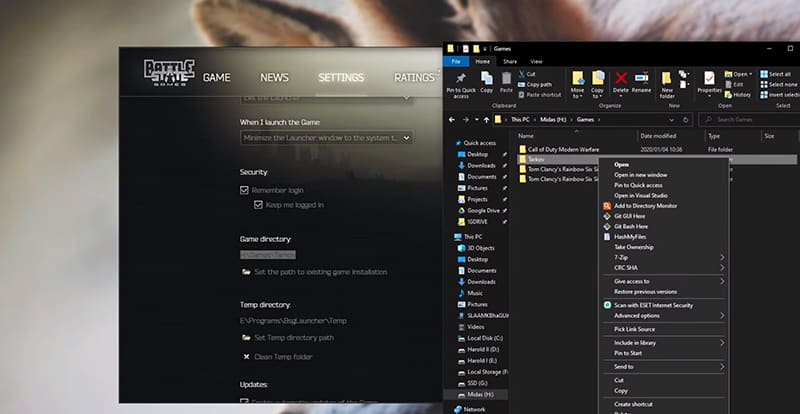Screen dimensions: 800x414
Task: Click the Rename icon in the ribbon
Action: (x=641, y=78)
